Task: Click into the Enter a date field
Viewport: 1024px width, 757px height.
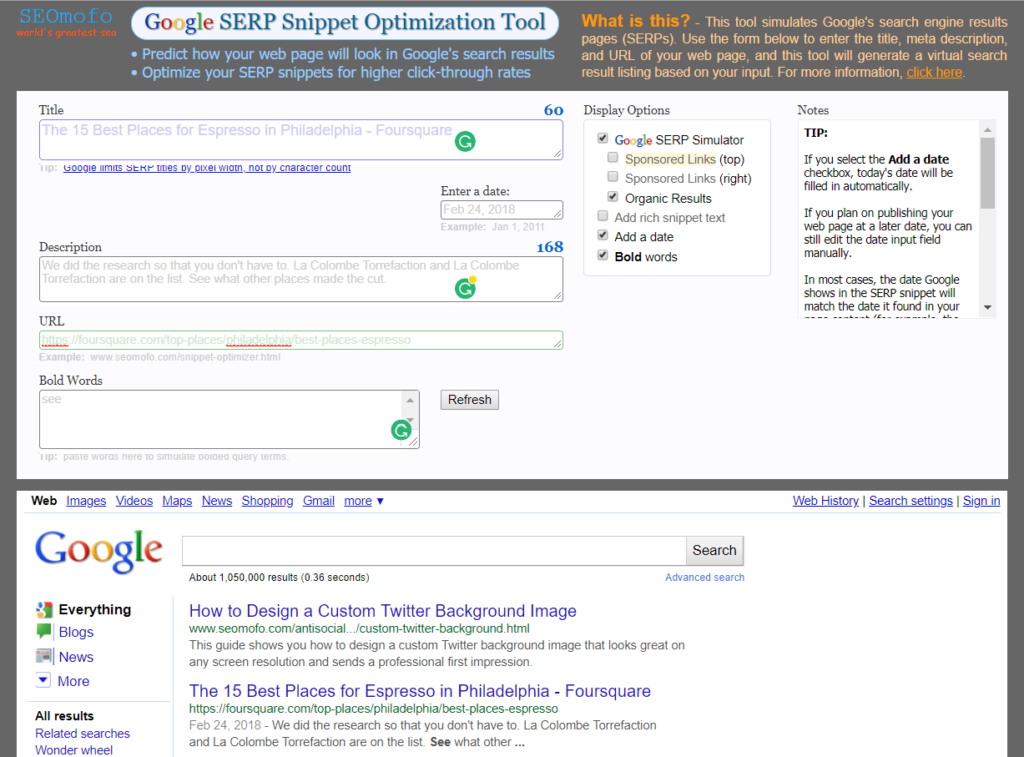Action: [x=501, y=210]
